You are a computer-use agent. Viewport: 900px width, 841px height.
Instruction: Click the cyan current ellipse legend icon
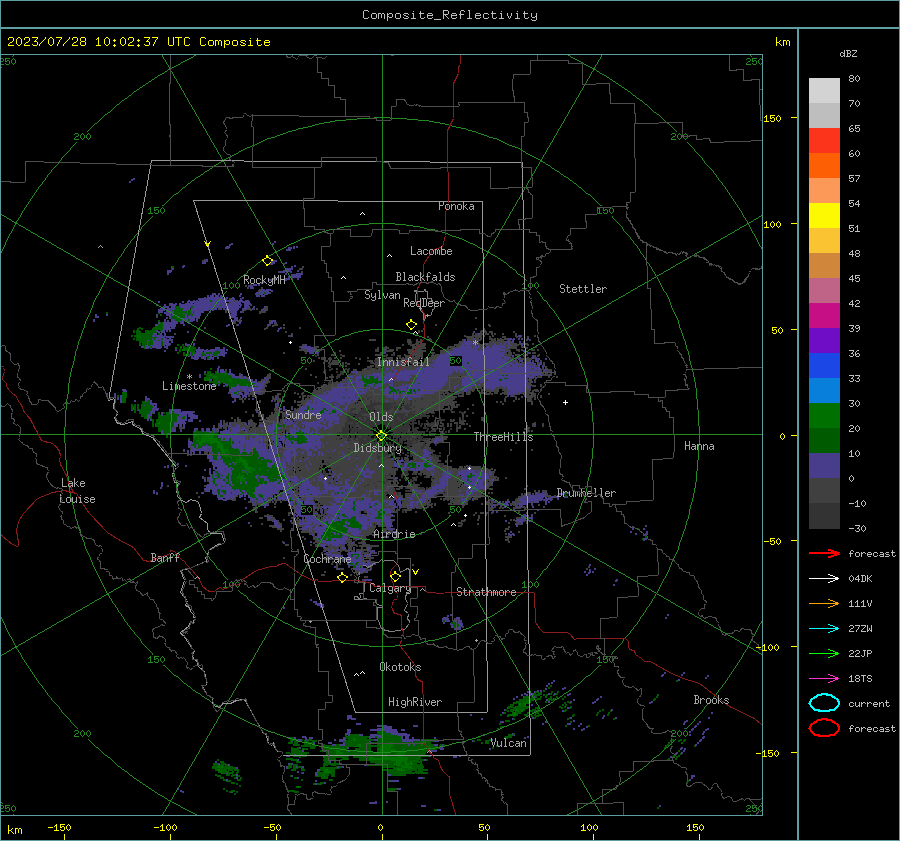(824, 703)
